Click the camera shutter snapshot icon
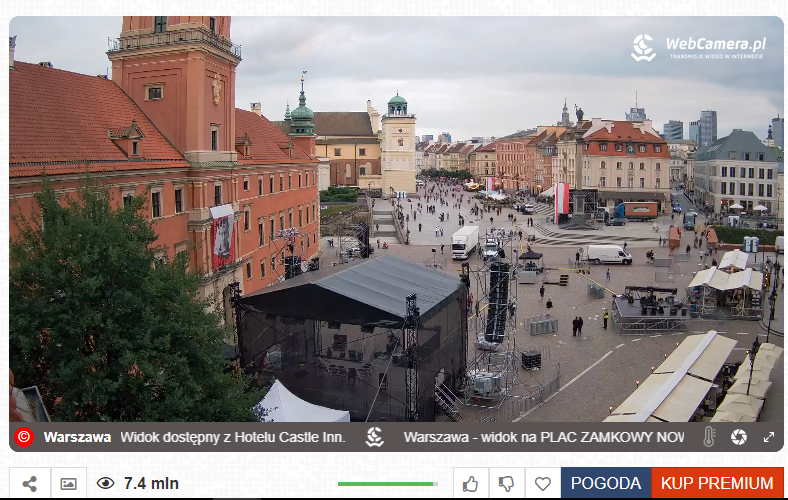 click(739, 437)
